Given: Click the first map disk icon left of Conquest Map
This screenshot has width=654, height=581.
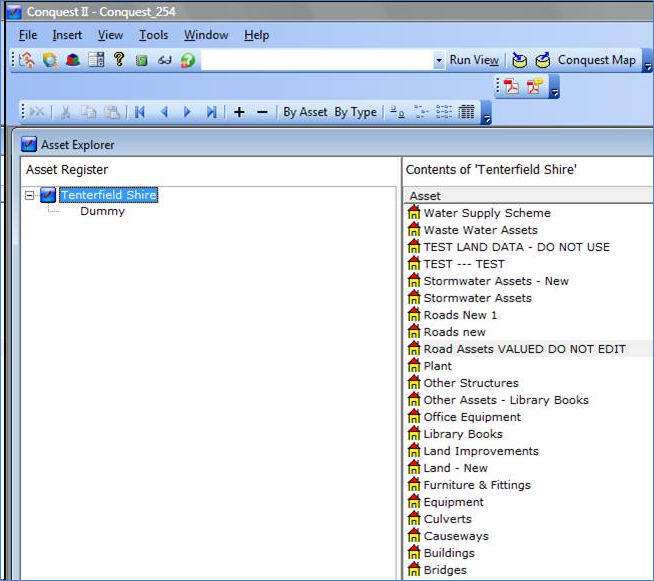Looking at the screenshot, I should tap(519, 60).
